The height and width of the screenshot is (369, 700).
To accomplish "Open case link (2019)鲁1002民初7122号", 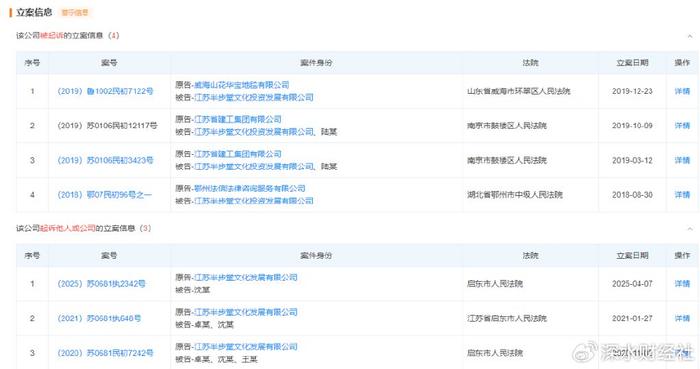I will pyautogui.click(x=105, y=91).
